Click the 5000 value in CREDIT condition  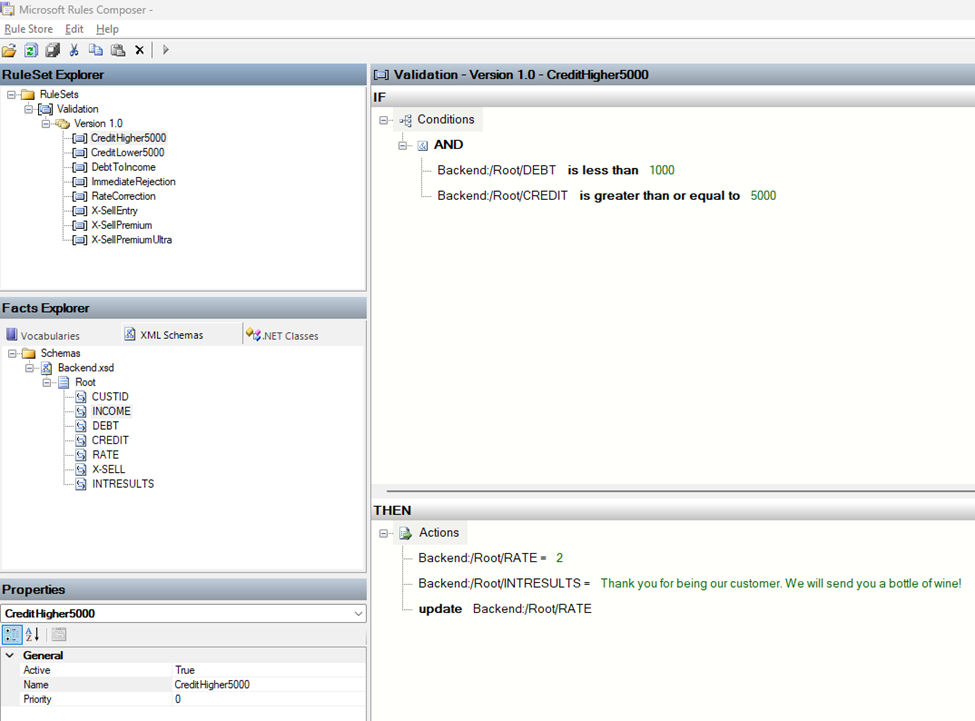763,196
